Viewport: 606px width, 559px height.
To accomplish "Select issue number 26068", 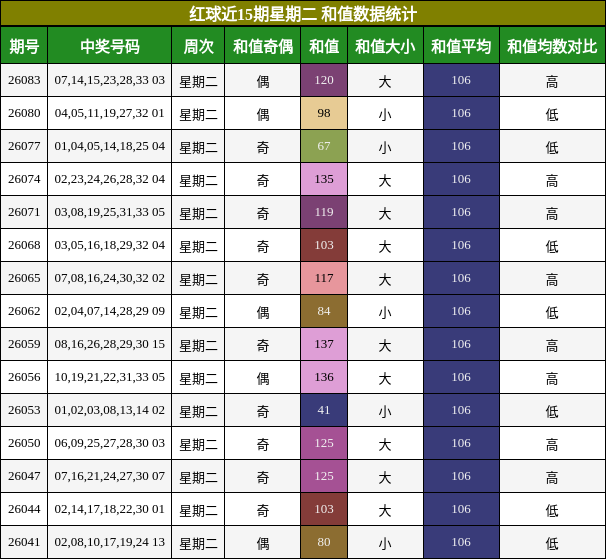I will pos(24,245).
